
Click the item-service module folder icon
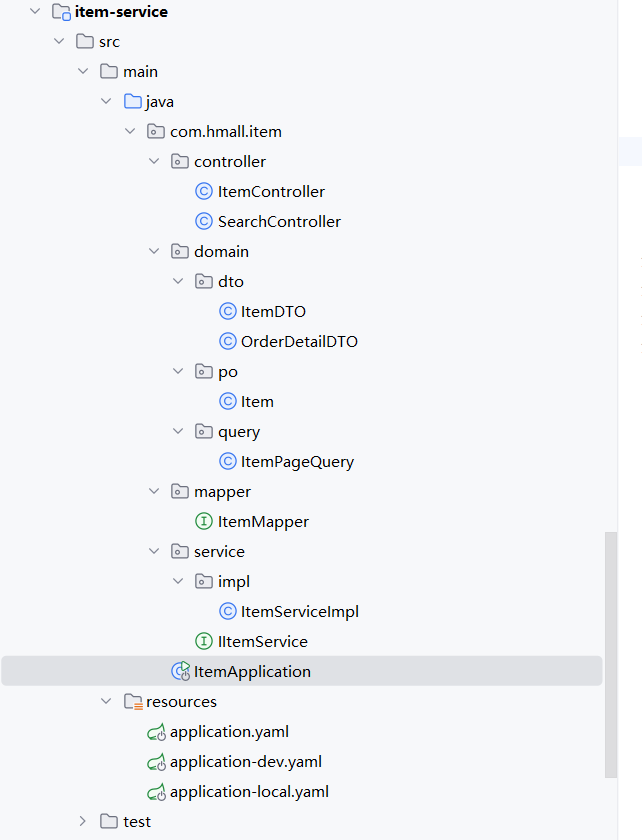(61, 12)
